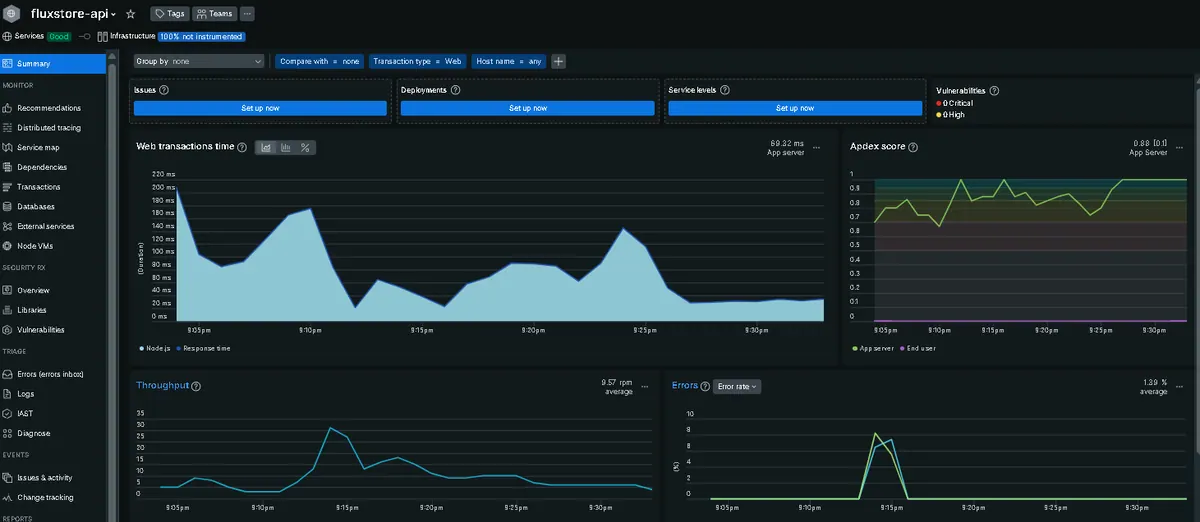The height and width of the screenshot is (522, 1200).
Task: Click the IAST sidebar icon
Action: pyautogui.click(x=8, y=413)
